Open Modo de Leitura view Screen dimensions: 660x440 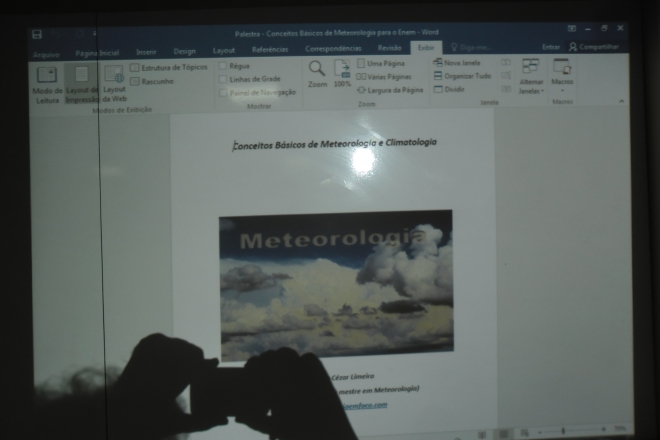46,81
